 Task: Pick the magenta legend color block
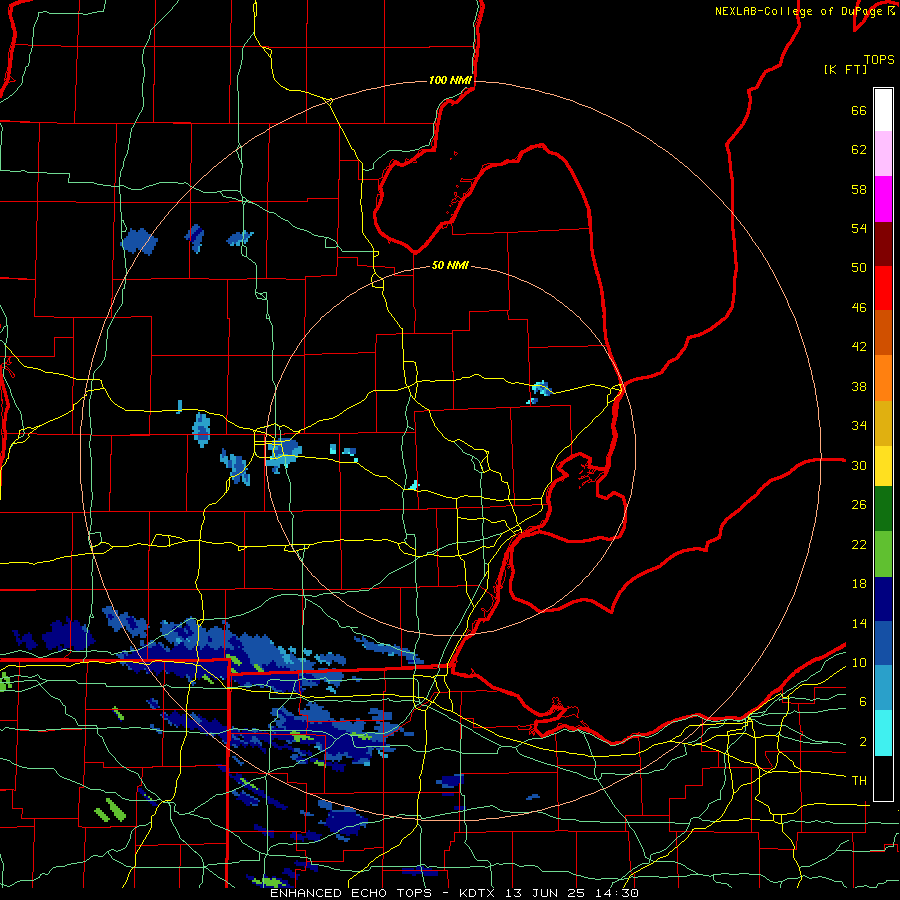coord(883,199)
